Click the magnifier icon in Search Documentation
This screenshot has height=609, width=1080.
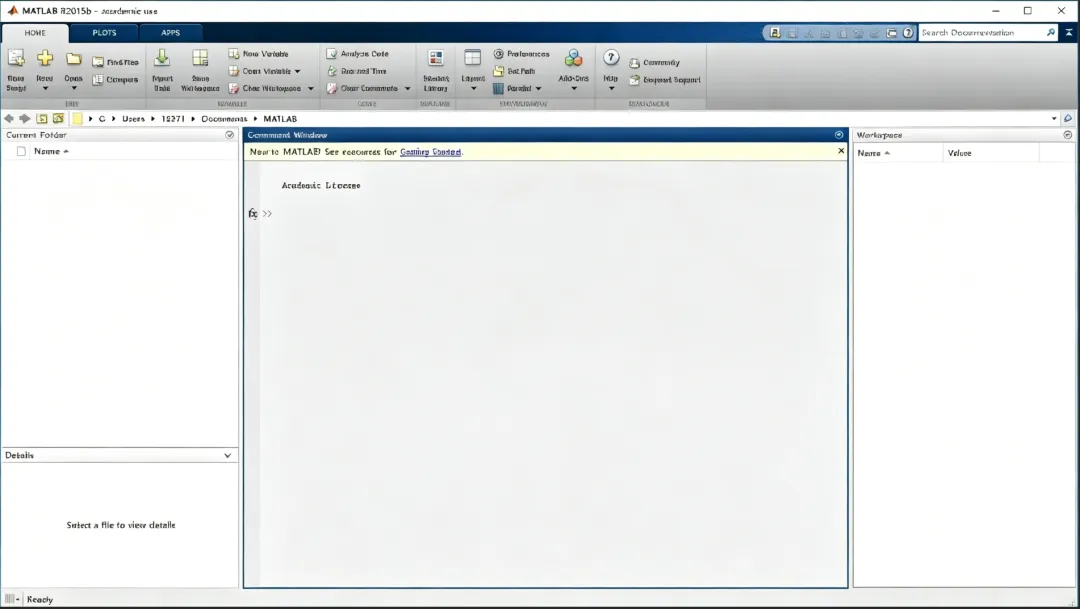[x=1050, y=32]
